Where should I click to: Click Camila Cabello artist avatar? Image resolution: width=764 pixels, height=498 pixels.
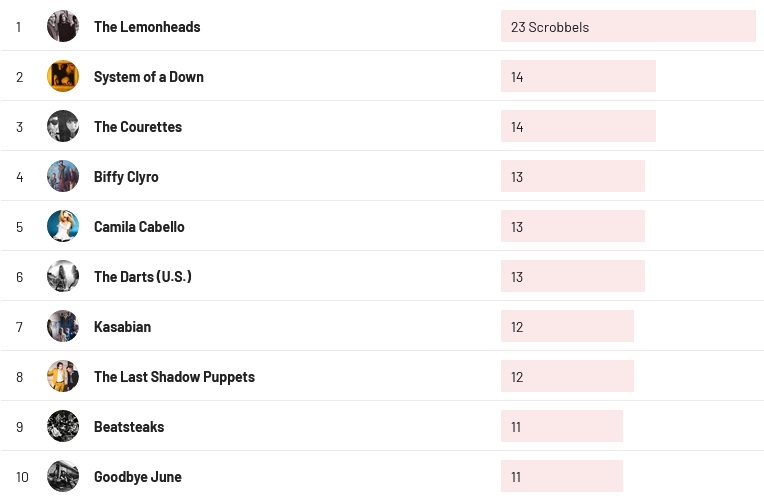[63, 226]
